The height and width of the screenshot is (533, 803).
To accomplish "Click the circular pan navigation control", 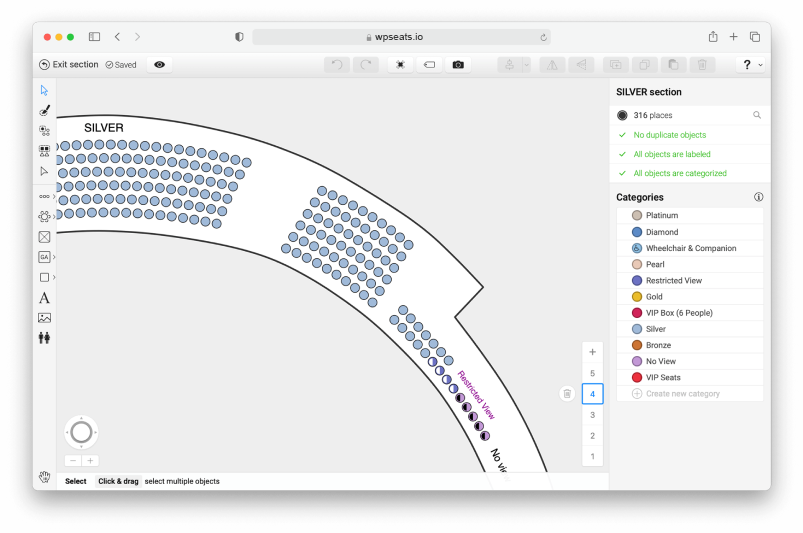I will [81, 432].
